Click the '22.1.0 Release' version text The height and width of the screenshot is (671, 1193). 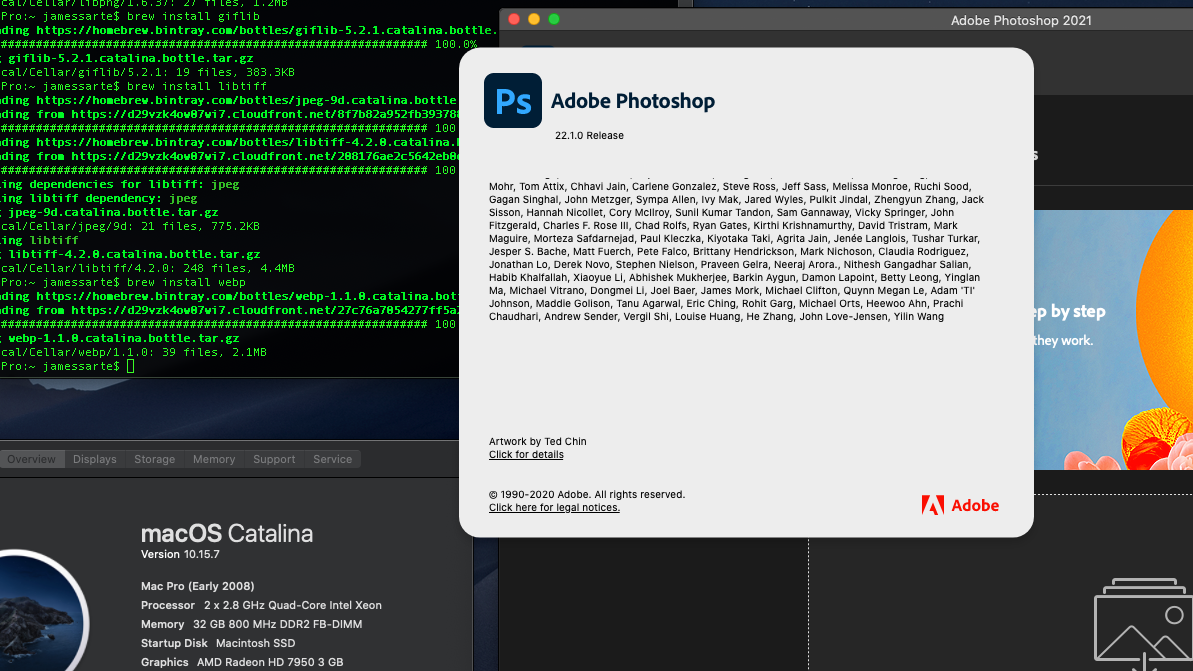[589, 135]
